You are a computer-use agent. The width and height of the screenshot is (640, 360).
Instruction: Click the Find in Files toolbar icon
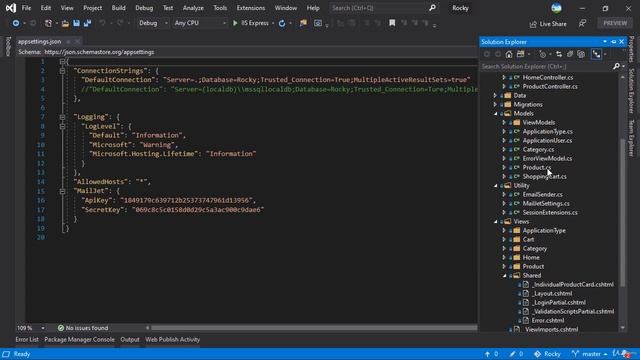[303, 23]
